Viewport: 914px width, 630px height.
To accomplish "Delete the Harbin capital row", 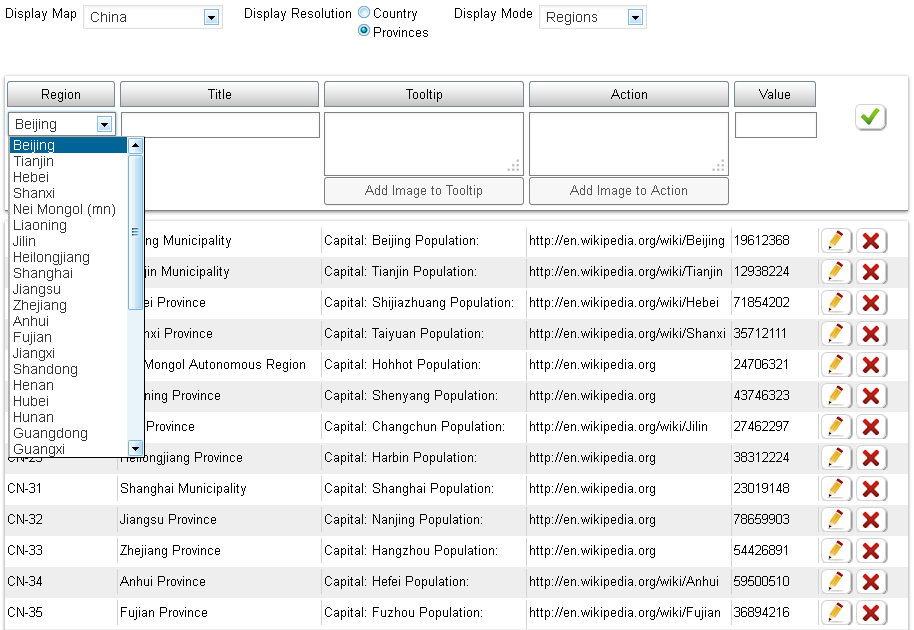I will pos(871,457).
